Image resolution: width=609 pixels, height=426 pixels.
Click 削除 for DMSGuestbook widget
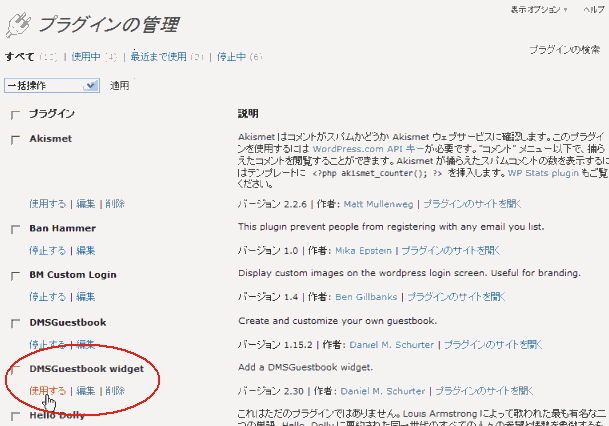pos(115,391)
